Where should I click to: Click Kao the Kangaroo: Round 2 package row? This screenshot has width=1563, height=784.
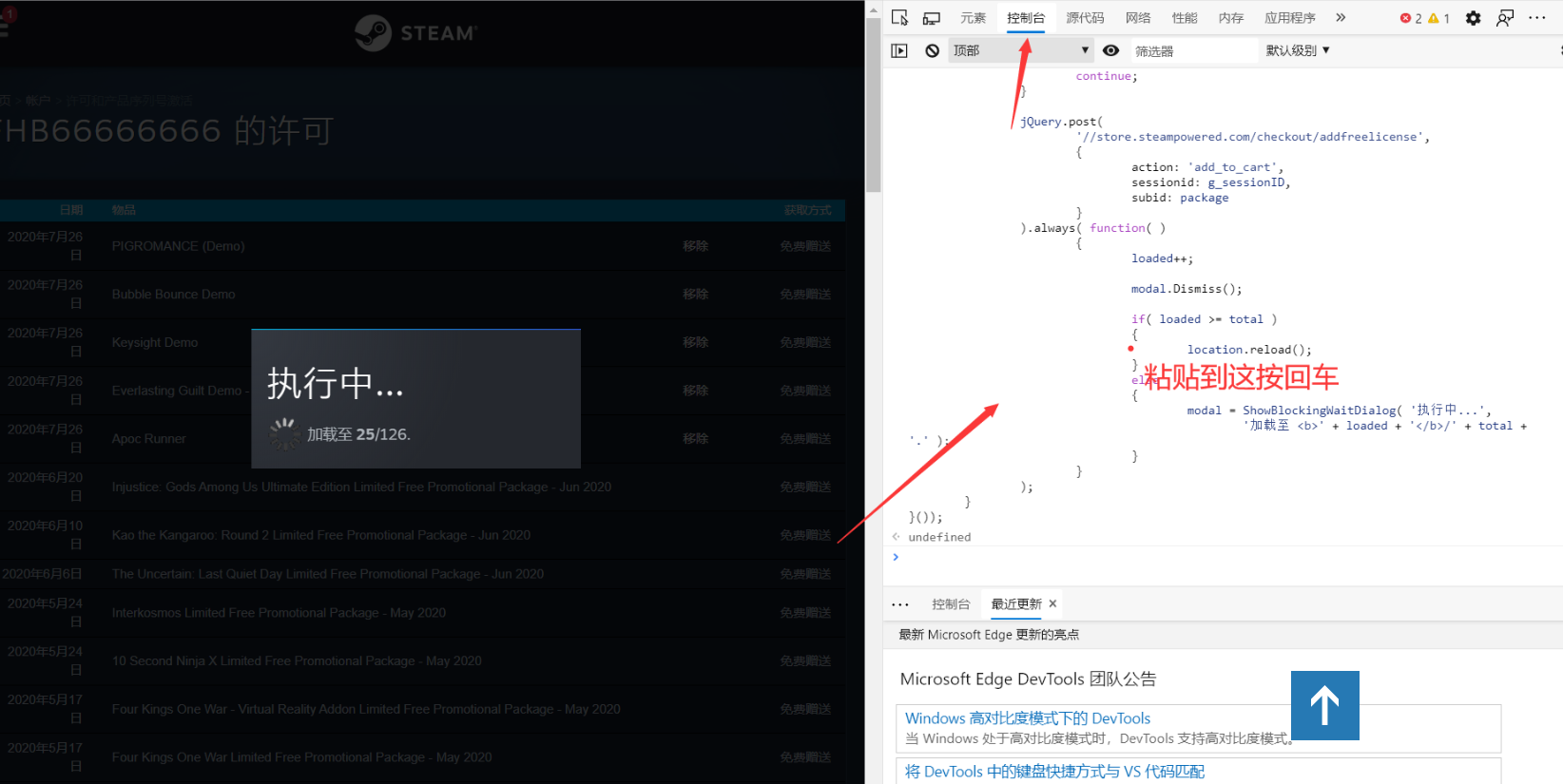pyautogui.click(x=422, y=535)
